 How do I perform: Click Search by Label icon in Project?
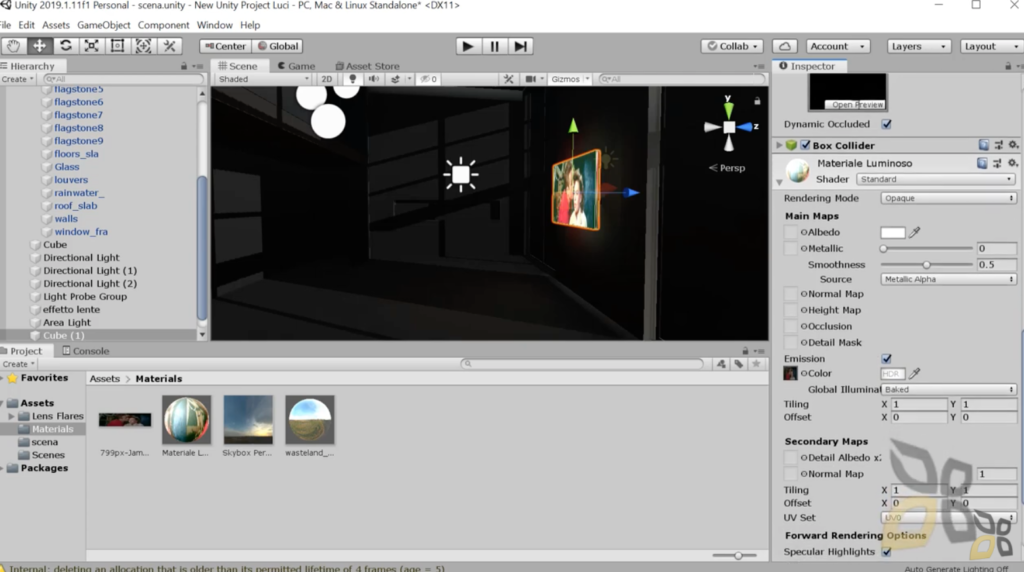click(739, 364)
